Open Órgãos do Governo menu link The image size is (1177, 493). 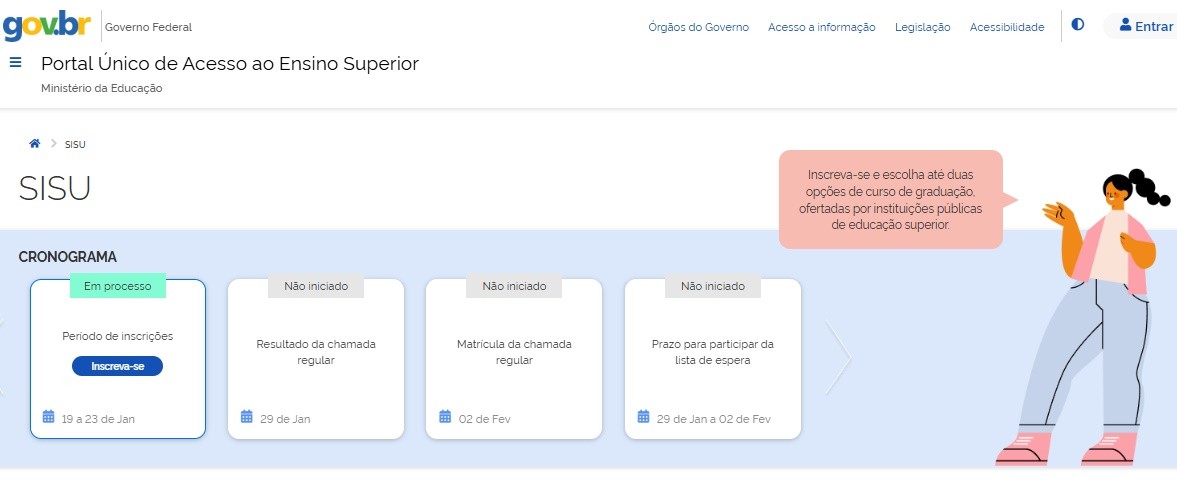click(698, 27)
